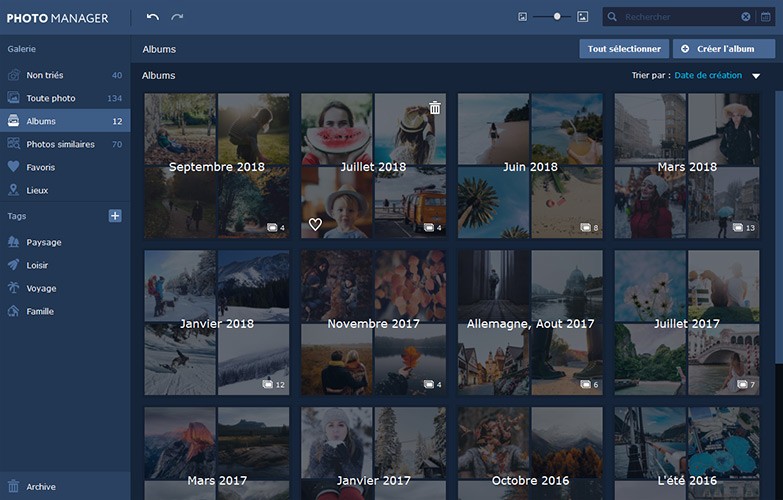Open Non triés in the sidebar
Image resolution: width=783 pixels, height=500 pixels.
65,75
